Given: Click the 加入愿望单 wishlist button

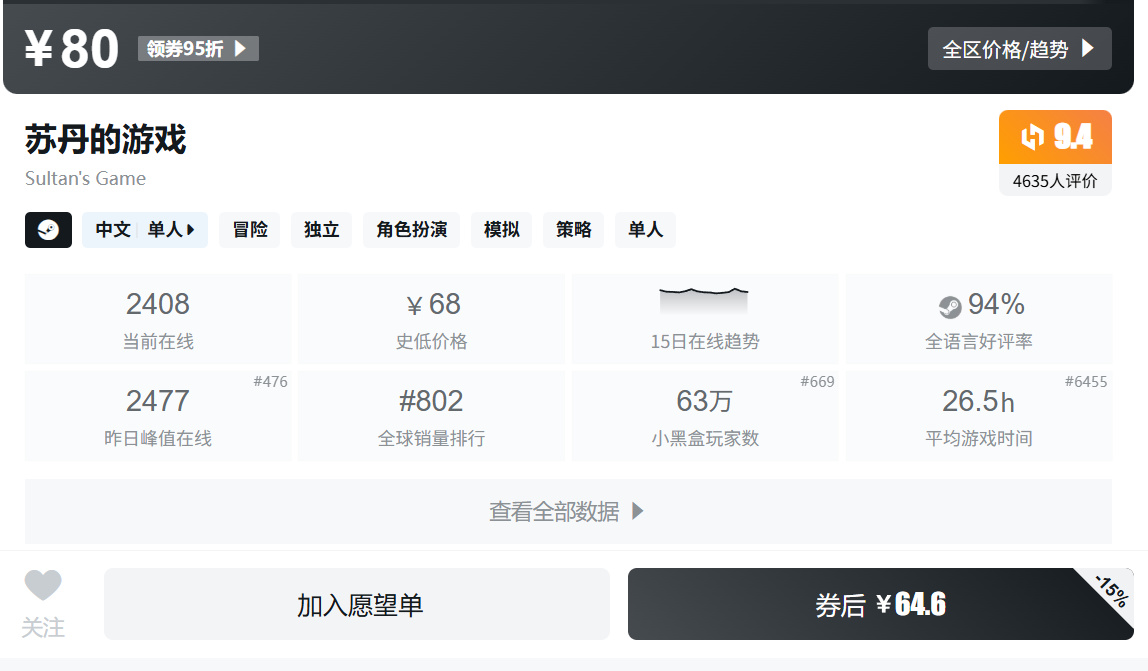Looking at the screenshot, I should pos(357,604).
